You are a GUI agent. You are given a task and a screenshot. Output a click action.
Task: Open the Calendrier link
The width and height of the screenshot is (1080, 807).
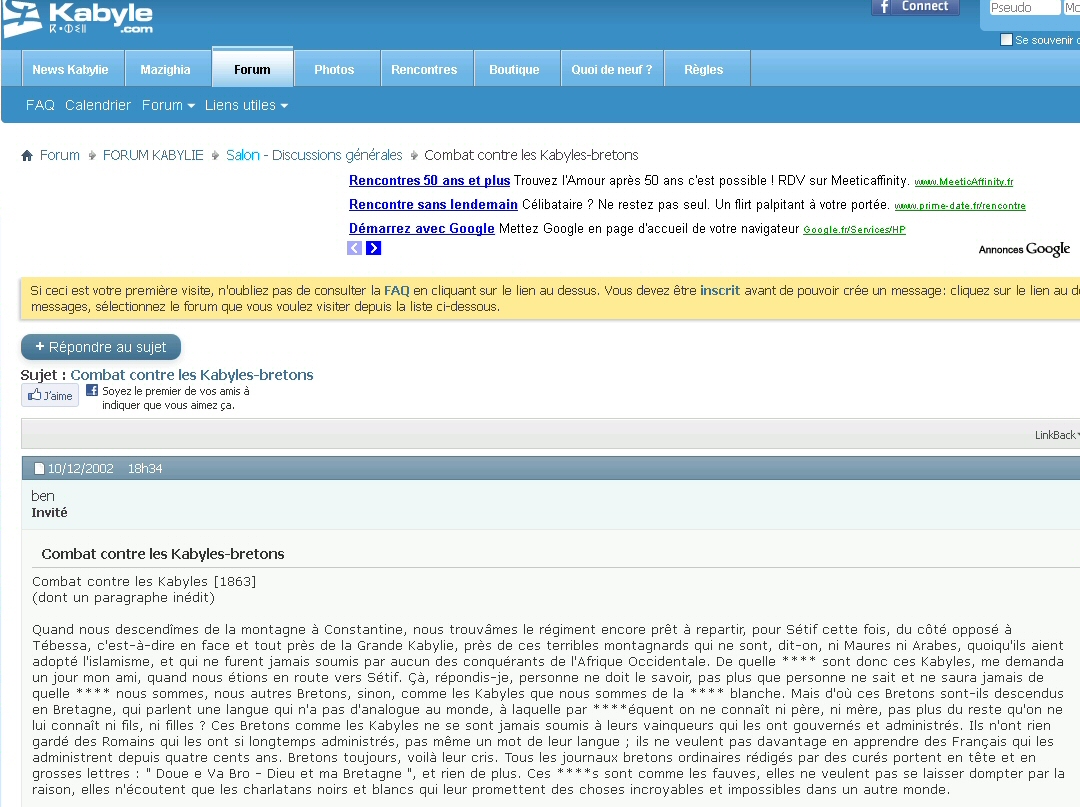pyautogui.click(x=98, y=105)
